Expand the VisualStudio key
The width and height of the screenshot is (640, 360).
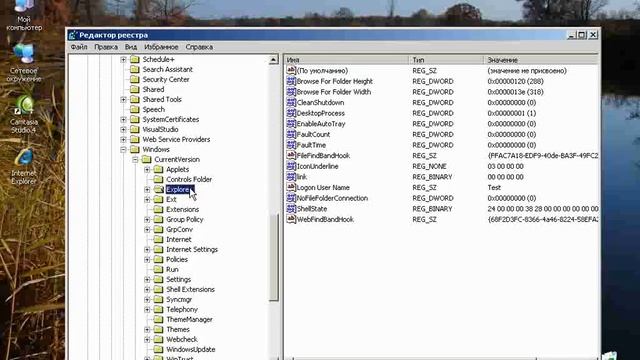click(x=123, y=129)
